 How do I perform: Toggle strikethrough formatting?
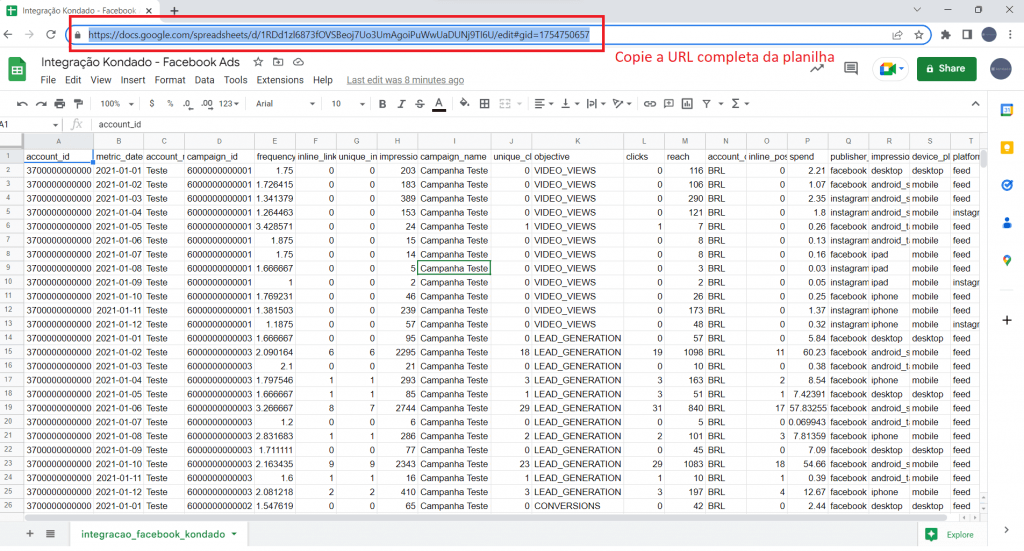[x=419, y=103]
